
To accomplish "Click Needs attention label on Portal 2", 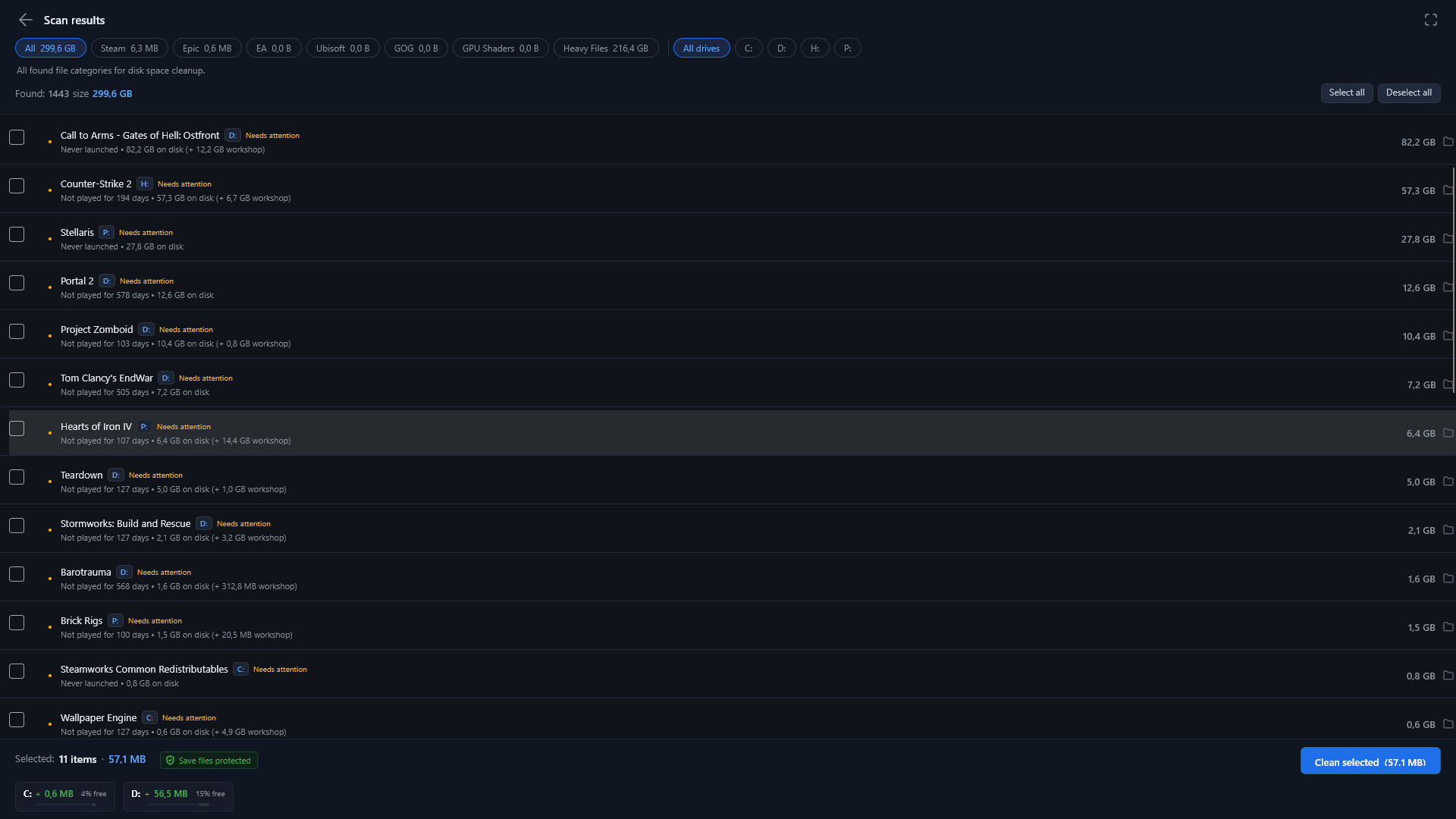I will click(146, 281).
